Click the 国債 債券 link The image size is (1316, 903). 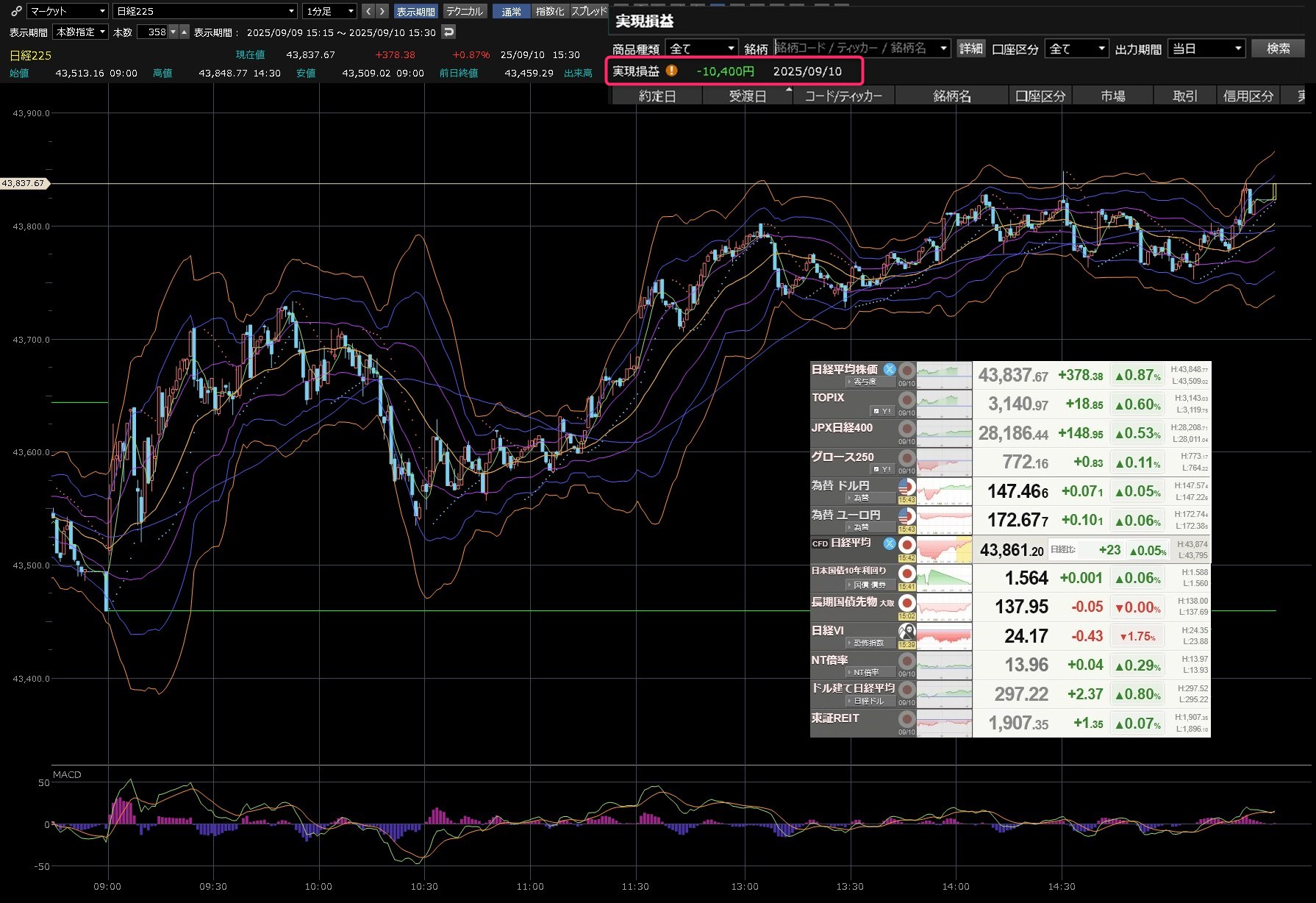870,585
